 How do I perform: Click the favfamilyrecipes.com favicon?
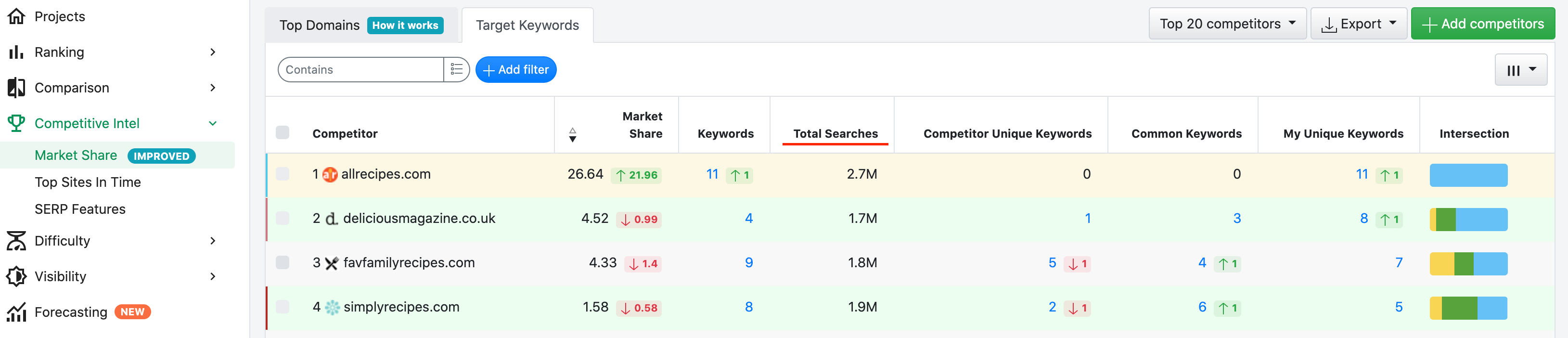332,263
